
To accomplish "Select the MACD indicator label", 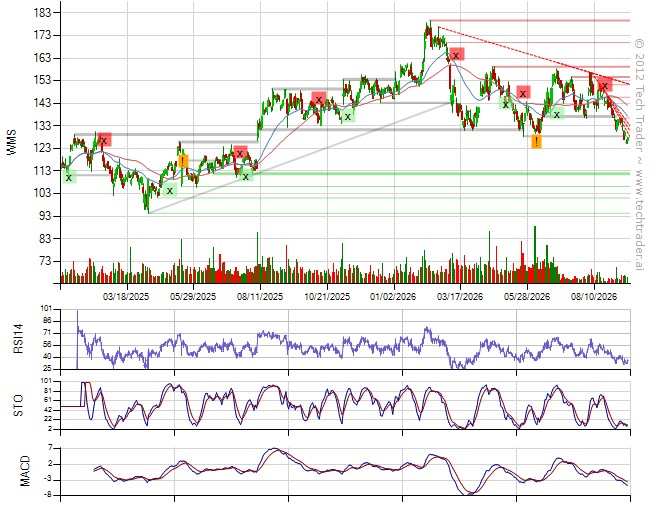I will tap(25, 470).
